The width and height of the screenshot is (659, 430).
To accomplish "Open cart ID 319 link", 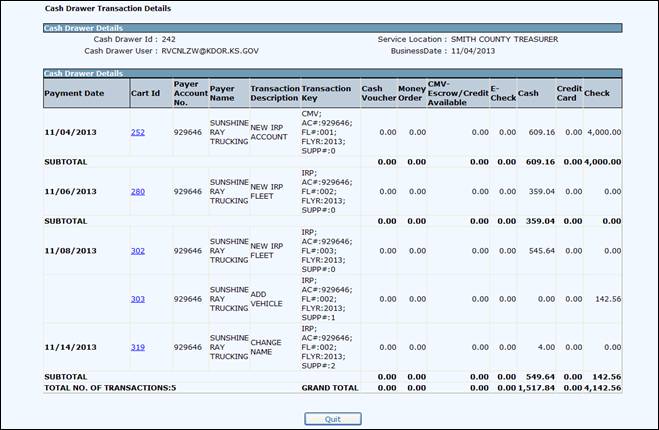I will (137, 347).
